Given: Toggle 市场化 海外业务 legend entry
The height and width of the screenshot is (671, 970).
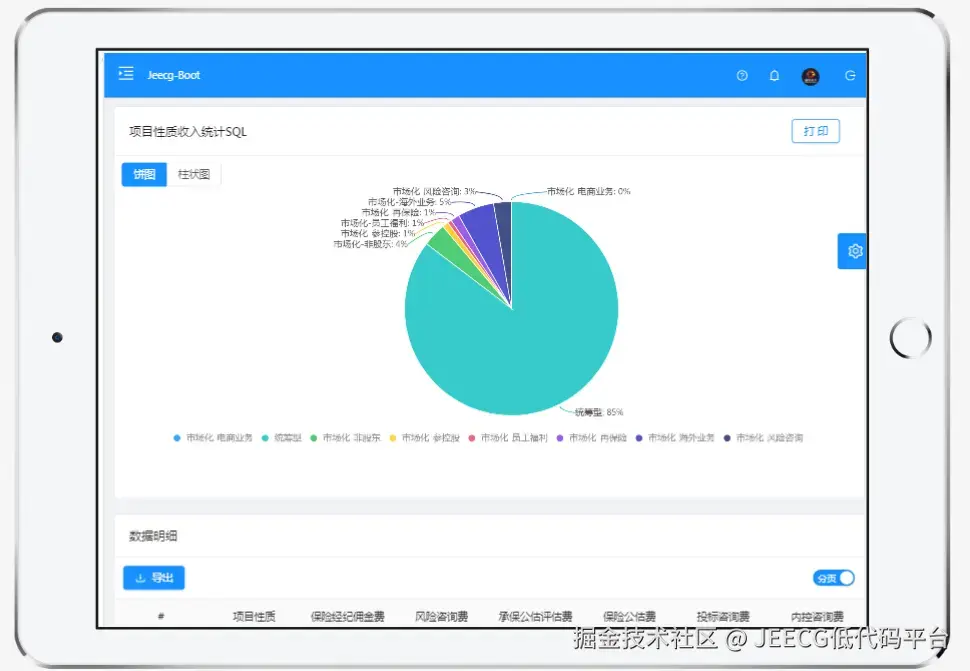Looking at the screenshot, I should pyautogui.click(x=675, y=438).
